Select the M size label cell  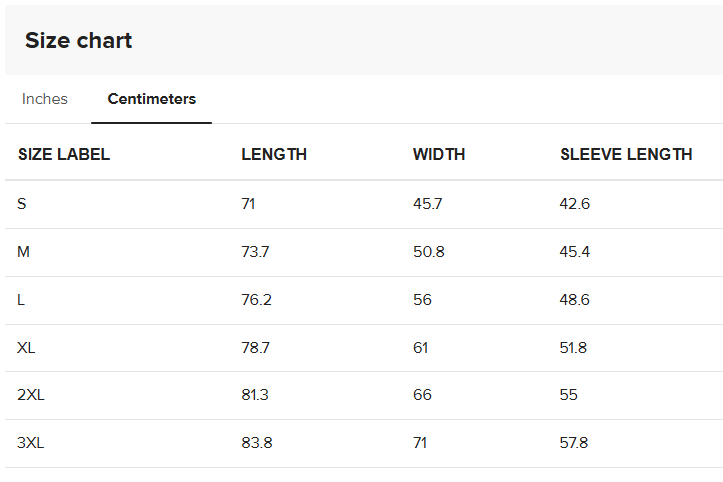[x=24, y=252]
